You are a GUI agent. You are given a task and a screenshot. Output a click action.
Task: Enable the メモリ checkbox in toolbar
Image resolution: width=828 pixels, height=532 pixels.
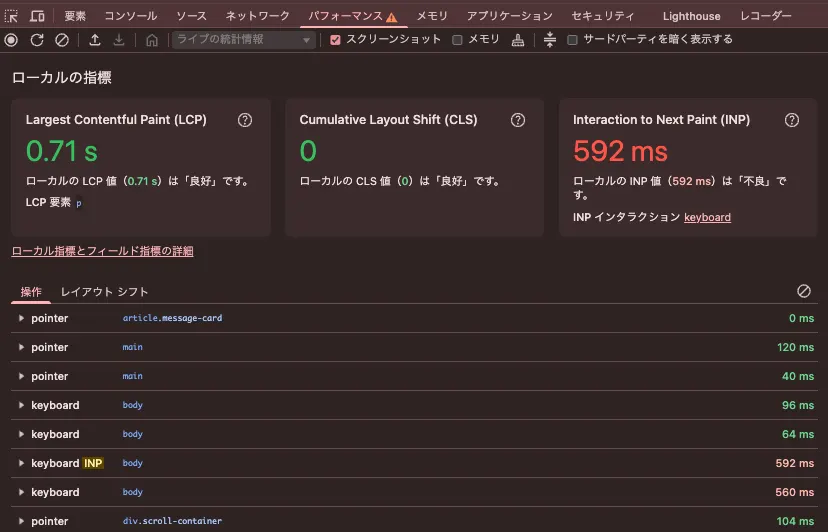[457, 40]
